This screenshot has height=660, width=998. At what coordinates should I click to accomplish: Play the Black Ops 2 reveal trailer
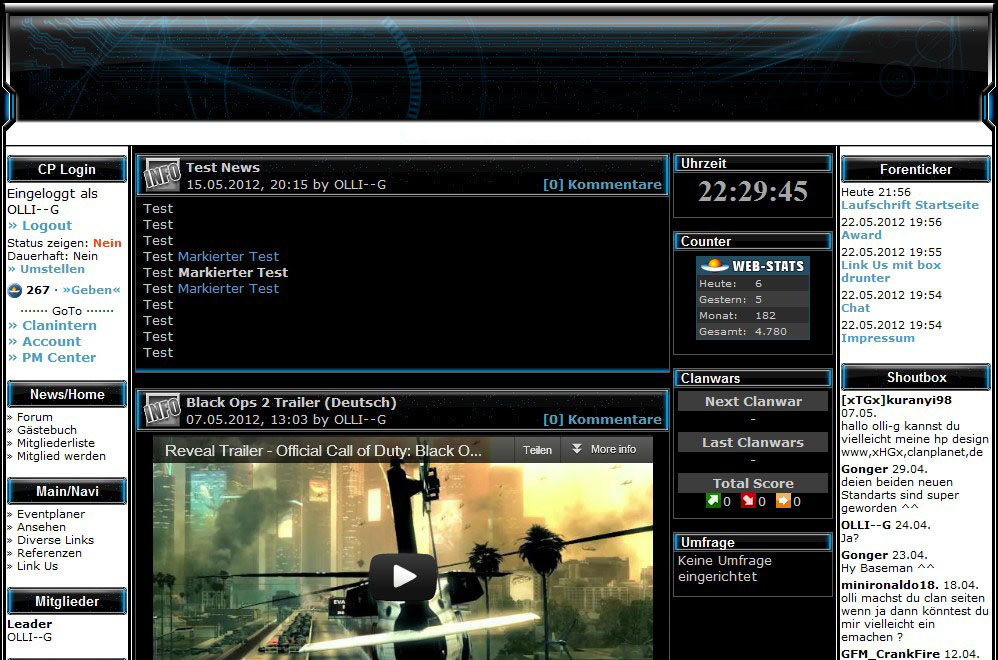coord(403,577)
